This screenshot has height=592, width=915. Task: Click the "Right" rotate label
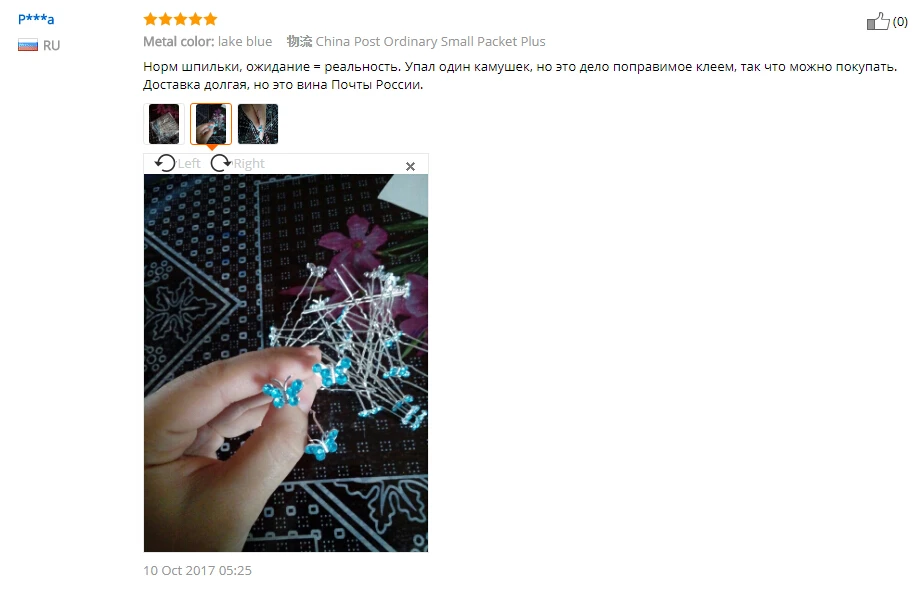tap(249, 163)
